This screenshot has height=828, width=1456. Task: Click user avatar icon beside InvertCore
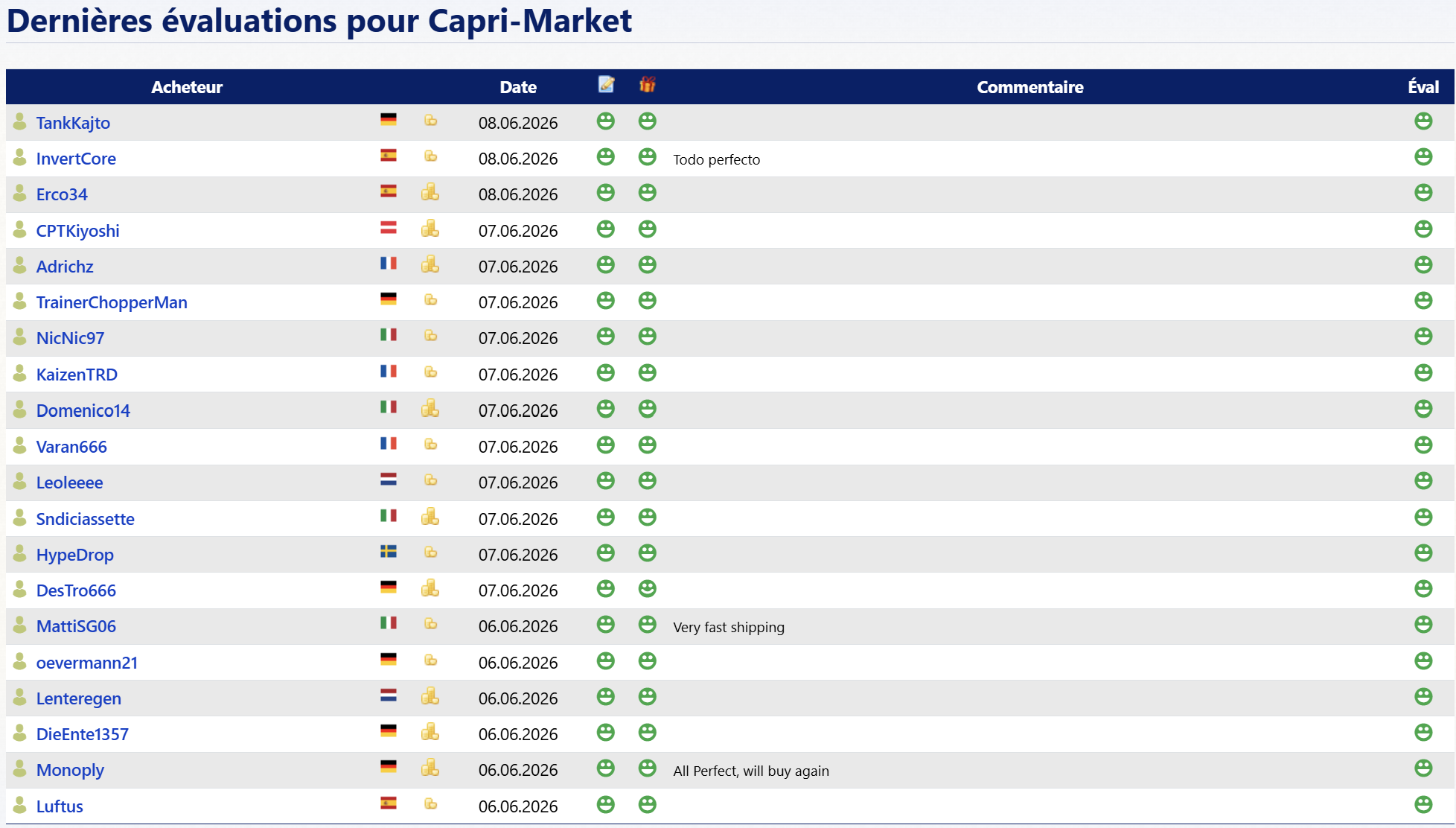point(20,157)
